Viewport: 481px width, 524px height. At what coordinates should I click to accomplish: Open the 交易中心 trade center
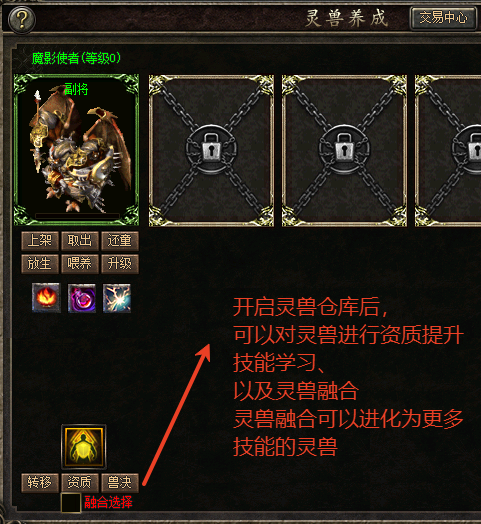pyautogui.click(x=443, y=18)
